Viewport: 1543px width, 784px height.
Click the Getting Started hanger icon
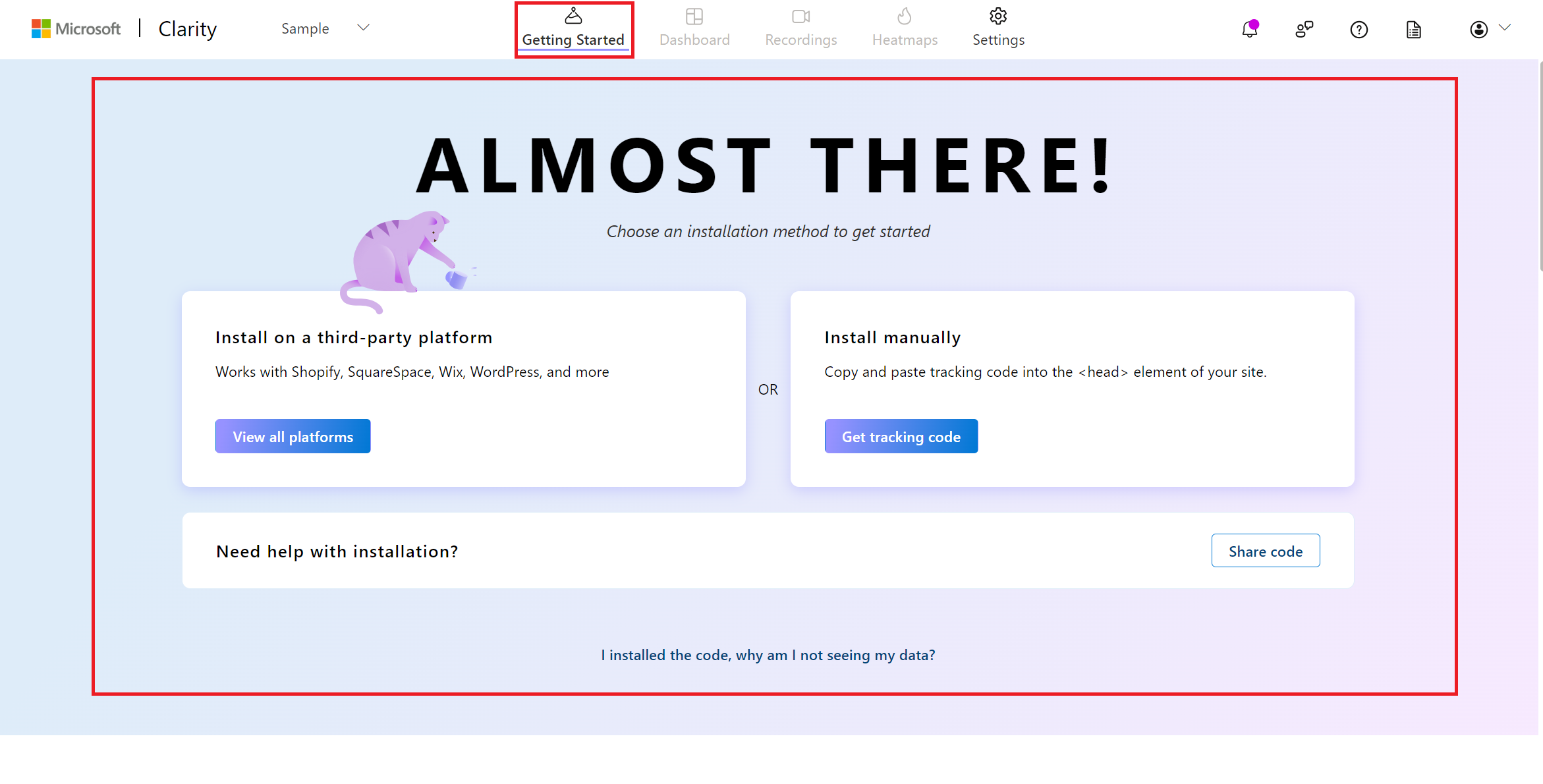pyautogui.click(x=573, y=16)
